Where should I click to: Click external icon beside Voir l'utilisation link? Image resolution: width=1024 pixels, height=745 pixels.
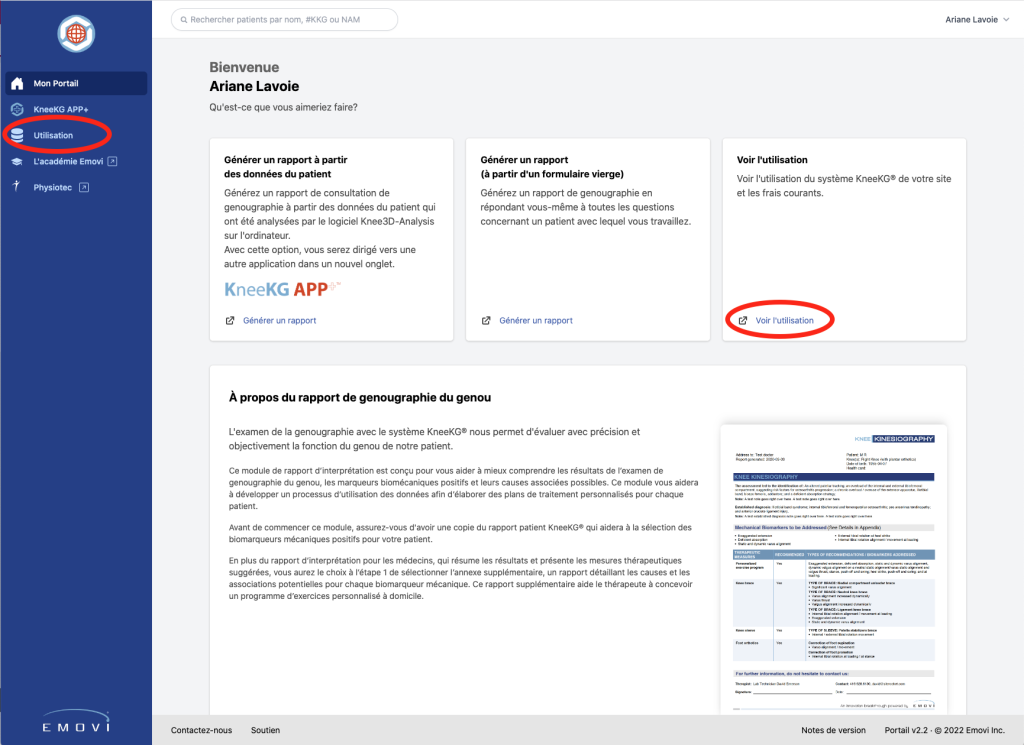743,321
